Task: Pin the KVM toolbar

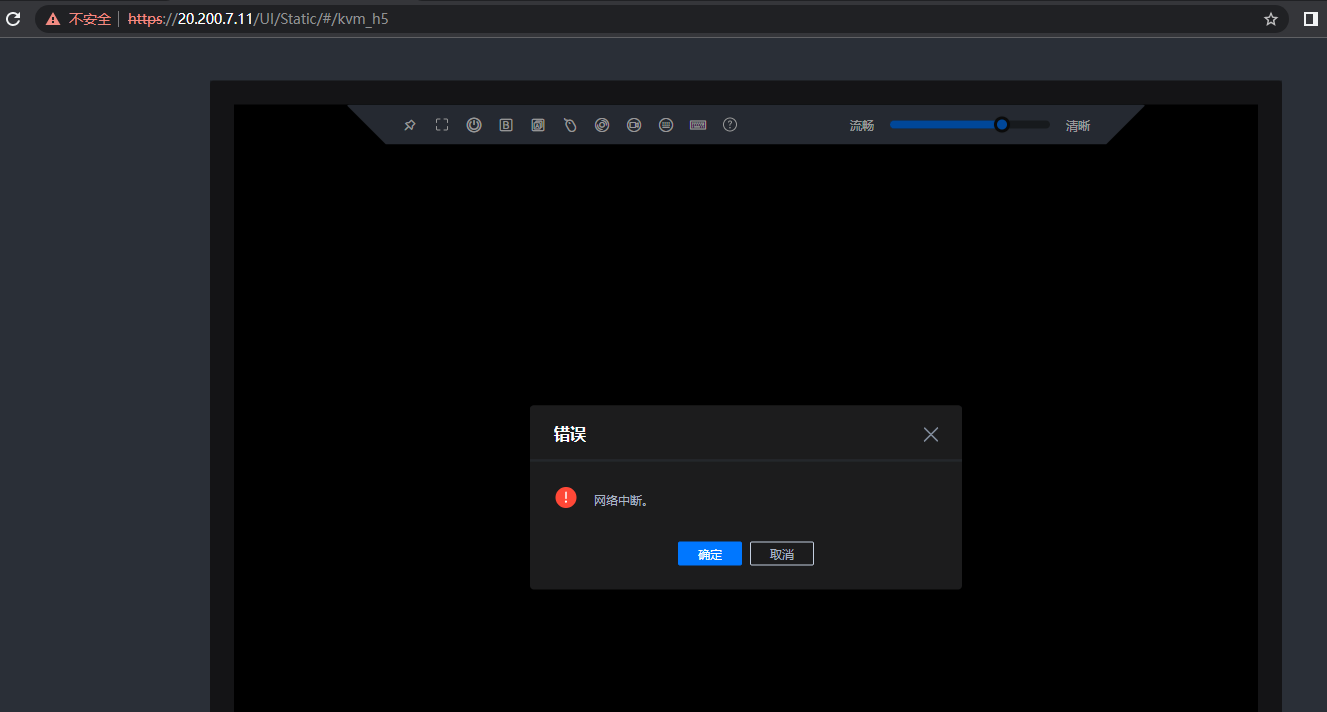Action: (410, 125)
